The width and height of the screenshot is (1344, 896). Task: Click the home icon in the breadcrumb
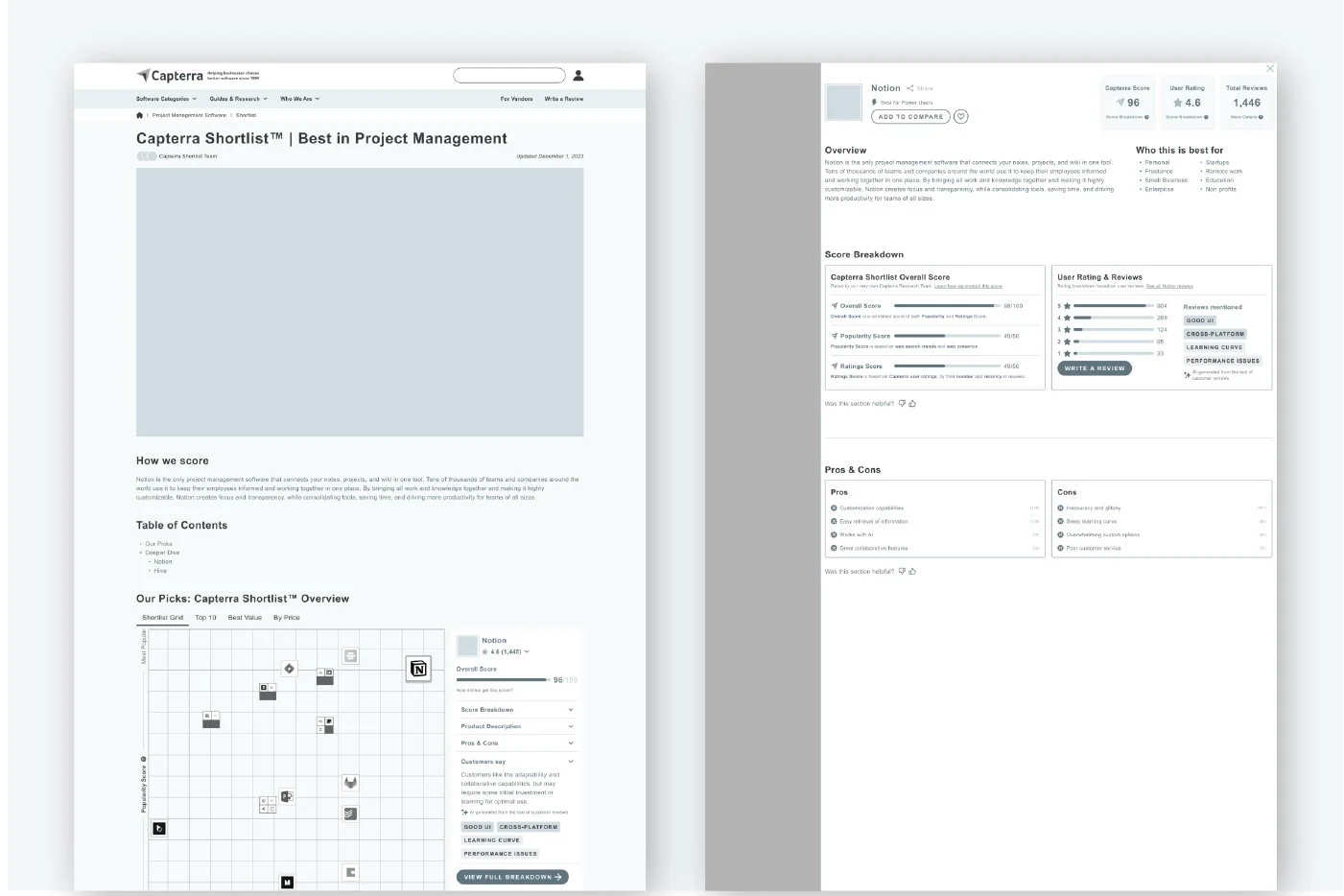[140, 115]
